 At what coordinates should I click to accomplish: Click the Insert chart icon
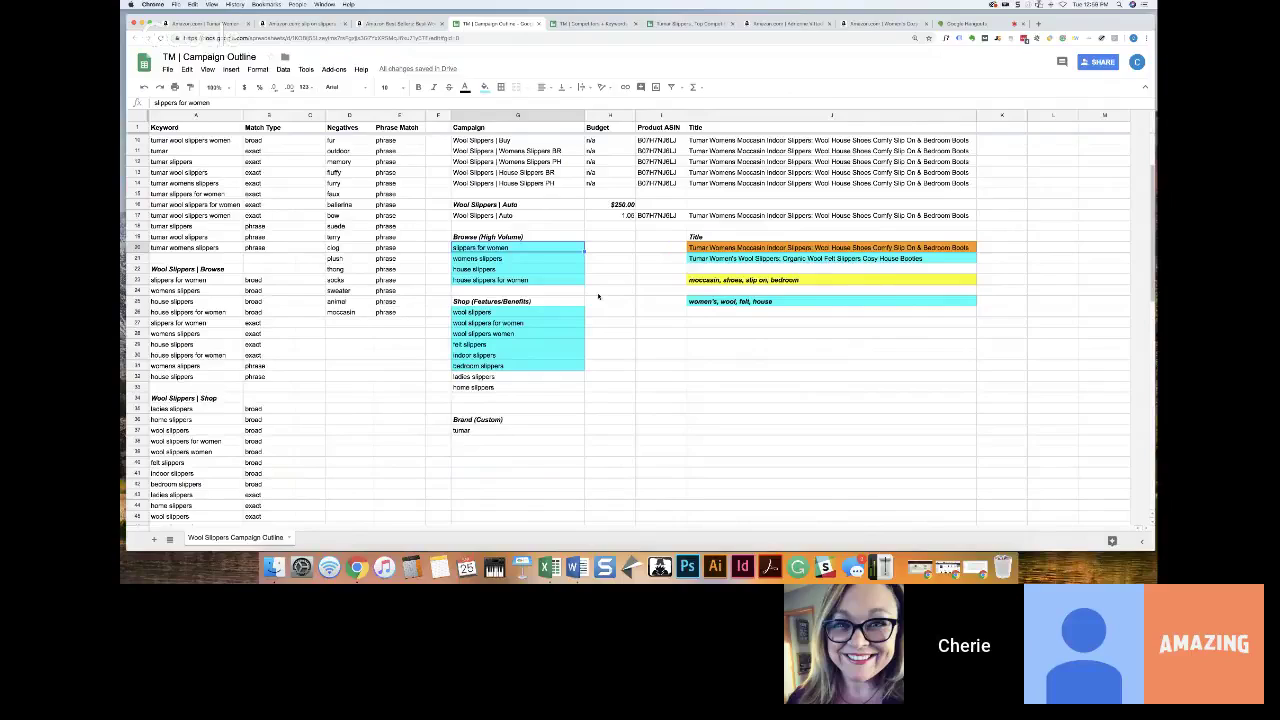656,87
